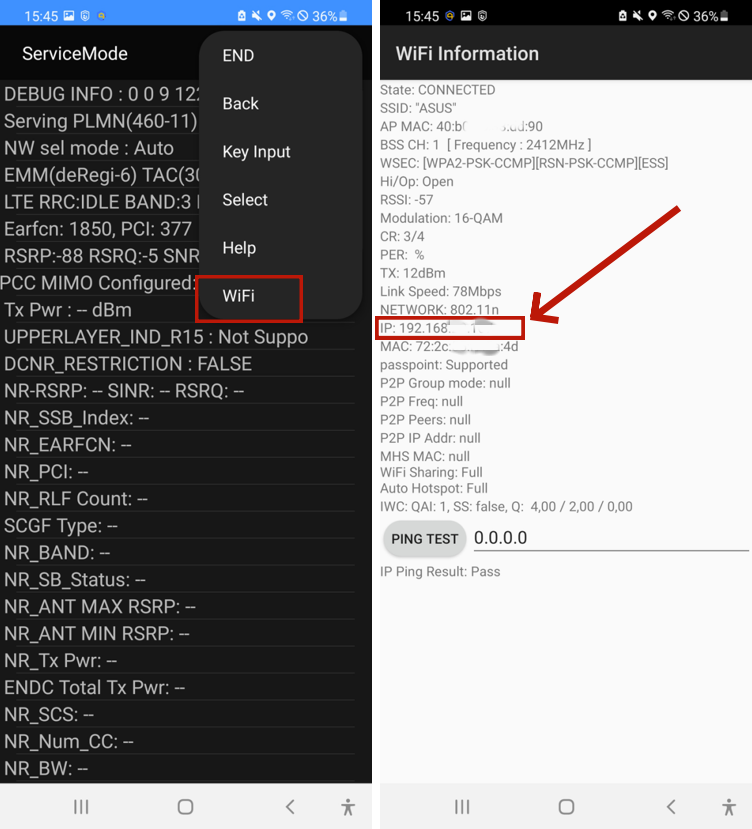This screenshot has width=752, height=829.
Task: Tap battery icon in WiFi Information status bar
Action: 725,16
